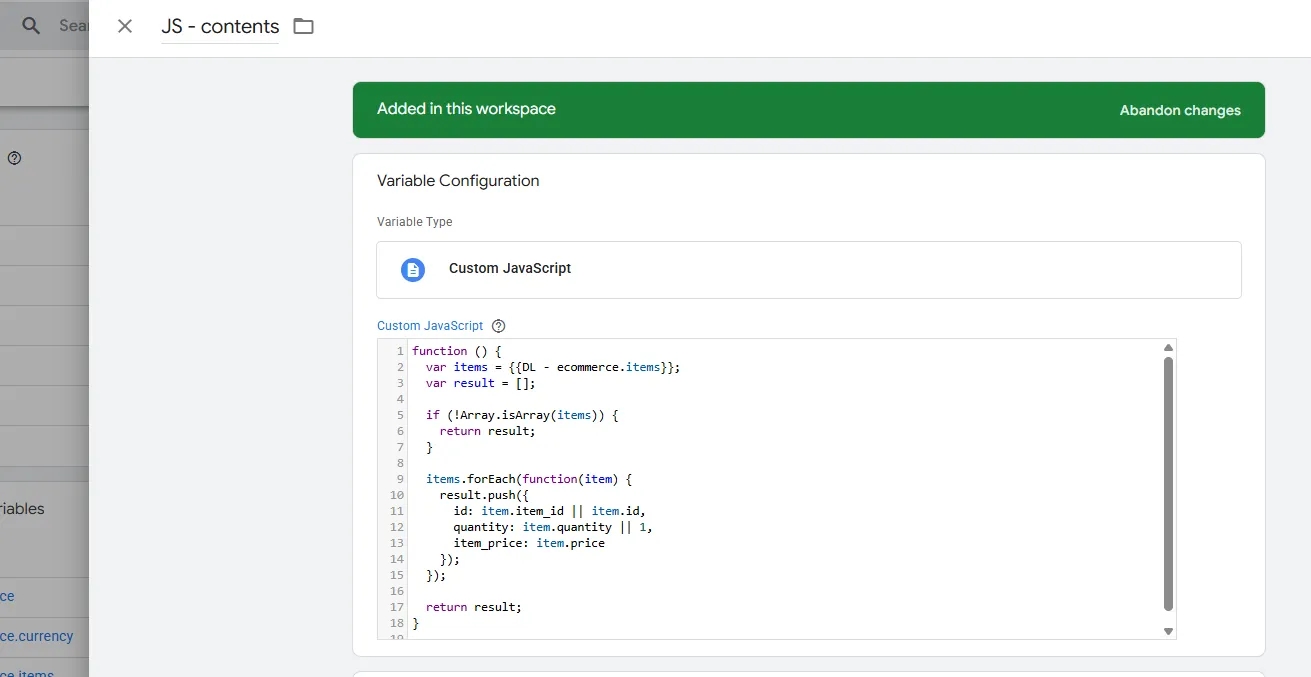
Task: Open folder icon beside variable name
Action: pyautogui.click(x=304, y=27)
